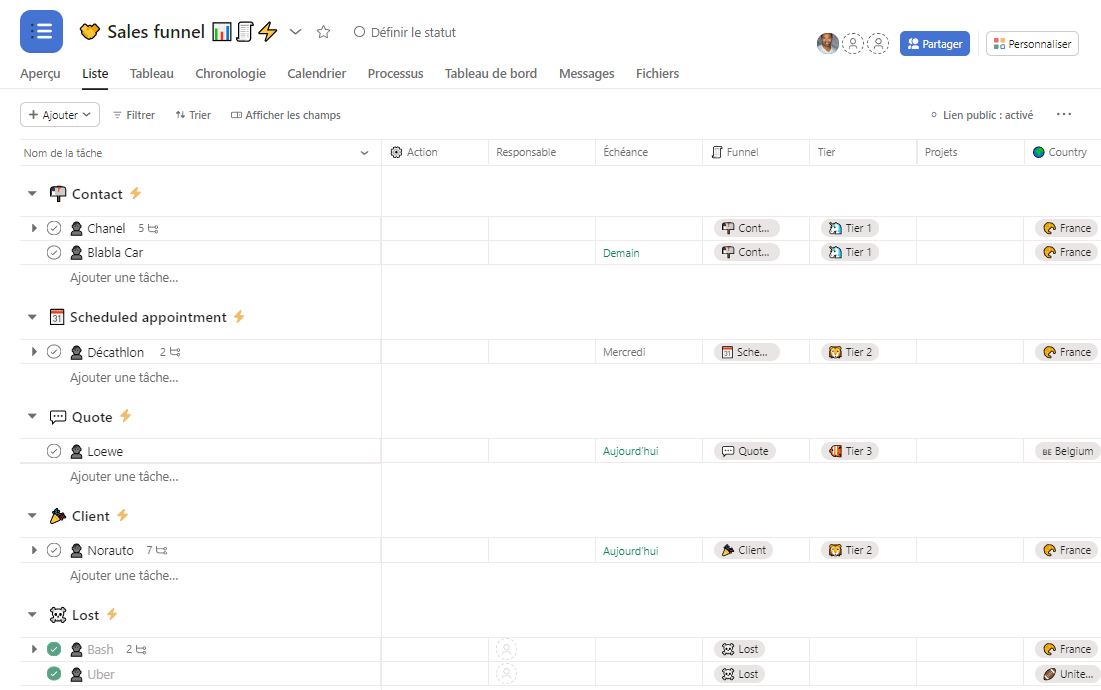Open the Chronologie tab
Screen dimensions: 1101x690
(230, 73)
